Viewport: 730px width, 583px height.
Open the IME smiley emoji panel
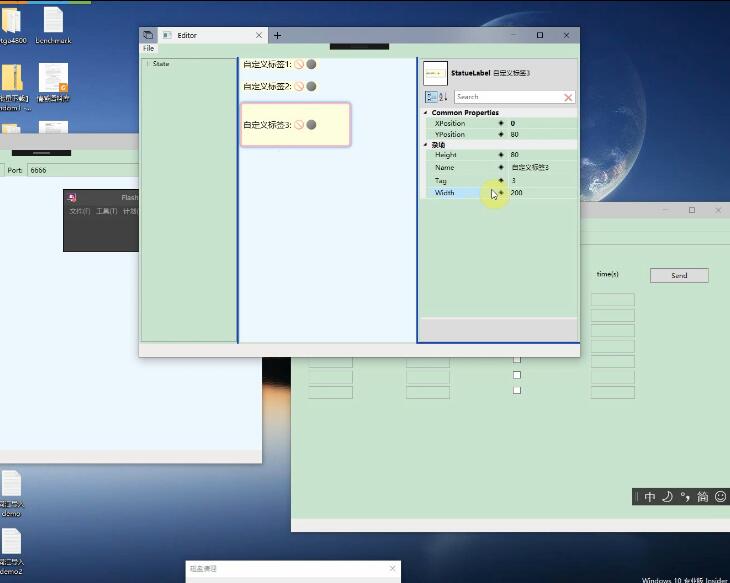(720, 497)
